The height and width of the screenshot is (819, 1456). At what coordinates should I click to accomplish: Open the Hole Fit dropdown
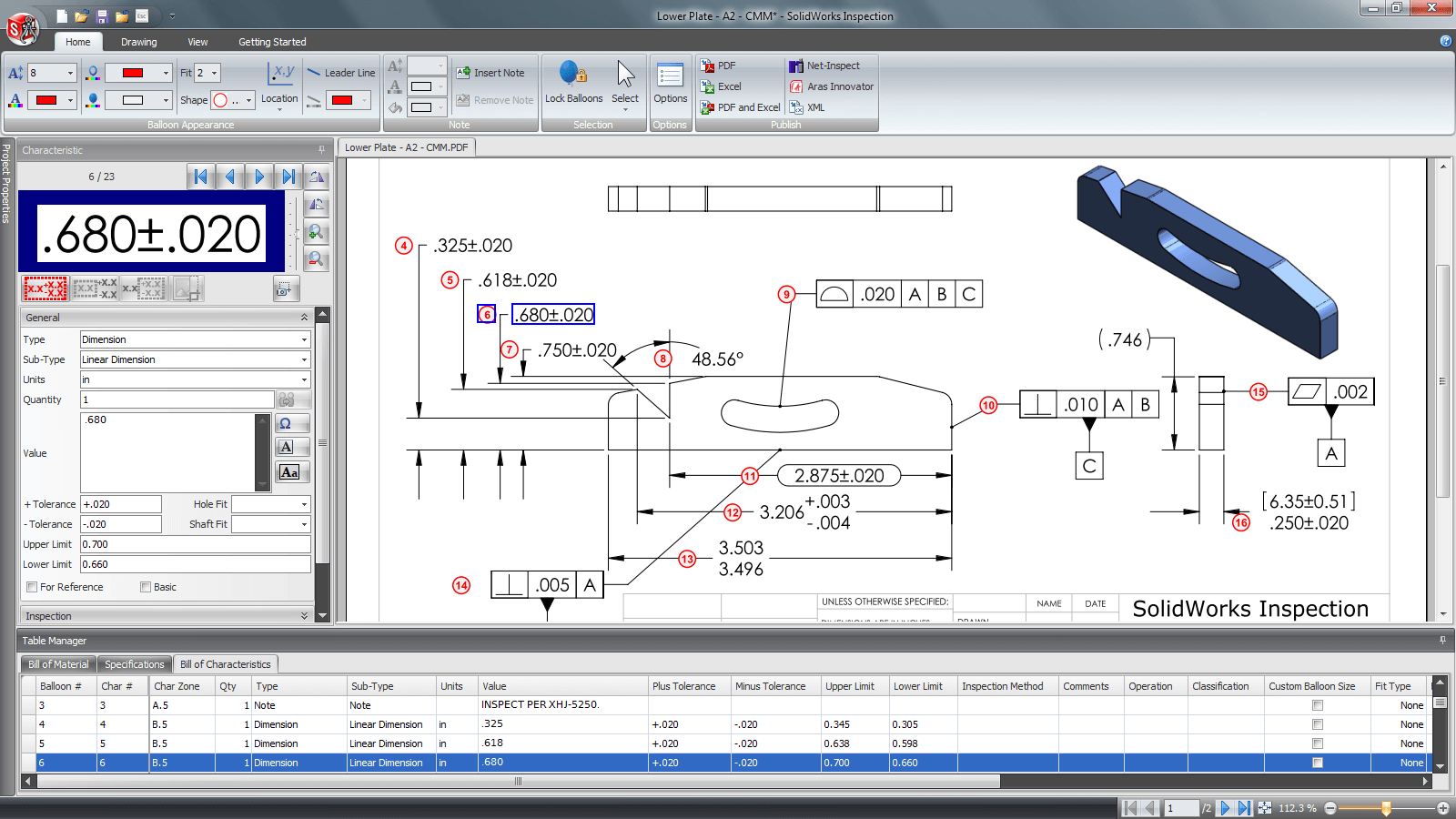click(x=304, y=504)
